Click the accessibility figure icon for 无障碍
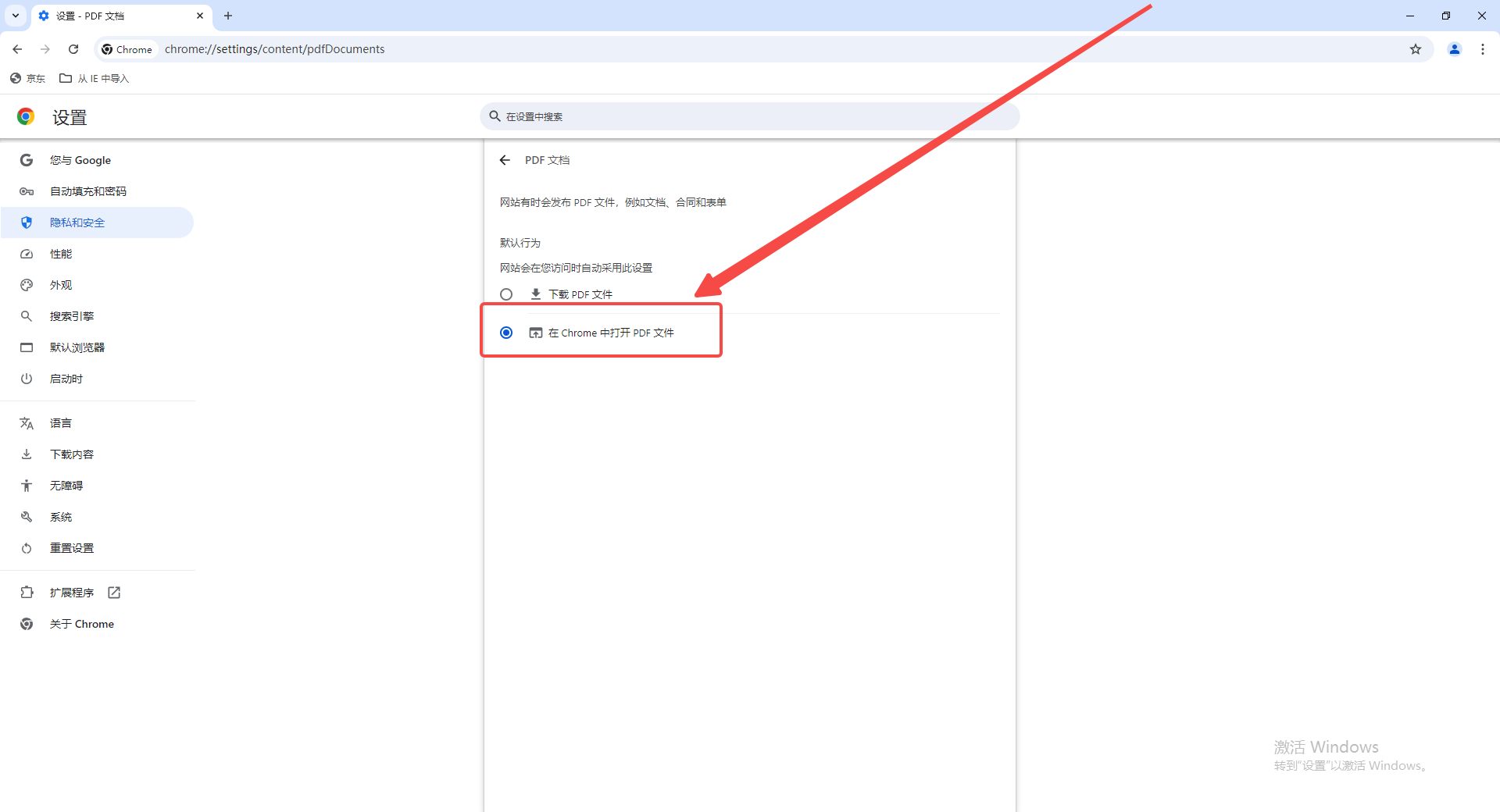This screenshot has height=812, width=1500. pos(27,486)
